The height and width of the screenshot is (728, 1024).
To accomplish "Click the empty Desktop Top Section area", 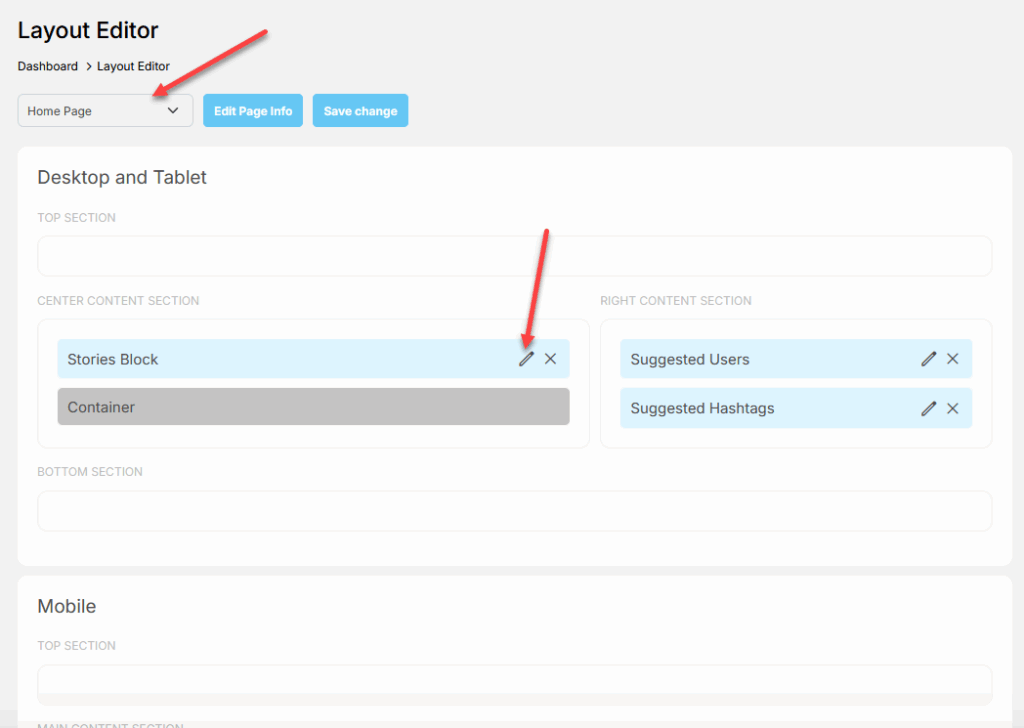I will tap(514, 256).
